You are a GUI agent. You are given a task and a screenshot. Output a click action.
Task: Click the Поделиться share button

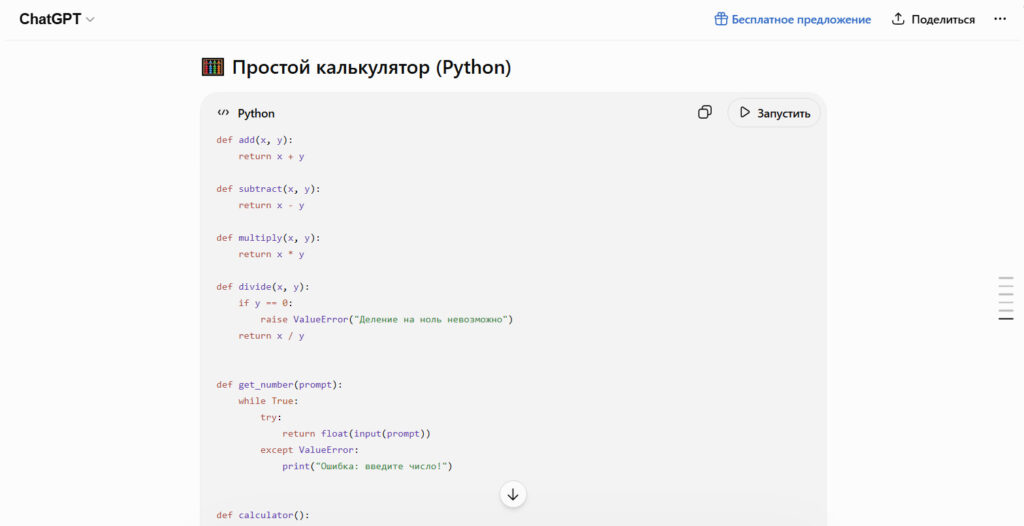(x=933, y=19)
